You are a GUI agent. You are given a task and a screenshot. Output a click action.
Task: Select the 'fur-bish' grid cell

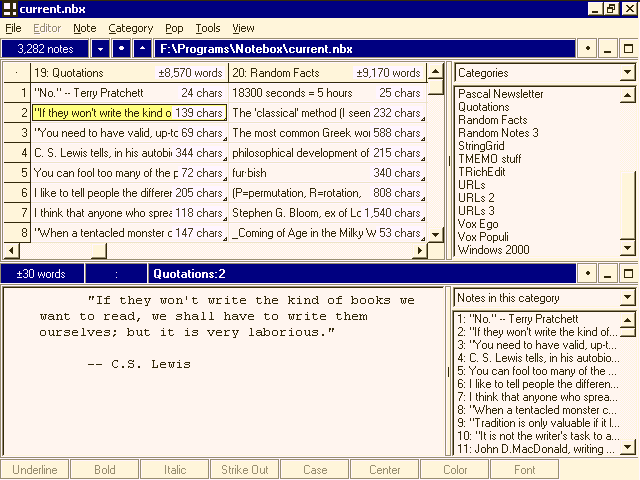click(327, 173)
